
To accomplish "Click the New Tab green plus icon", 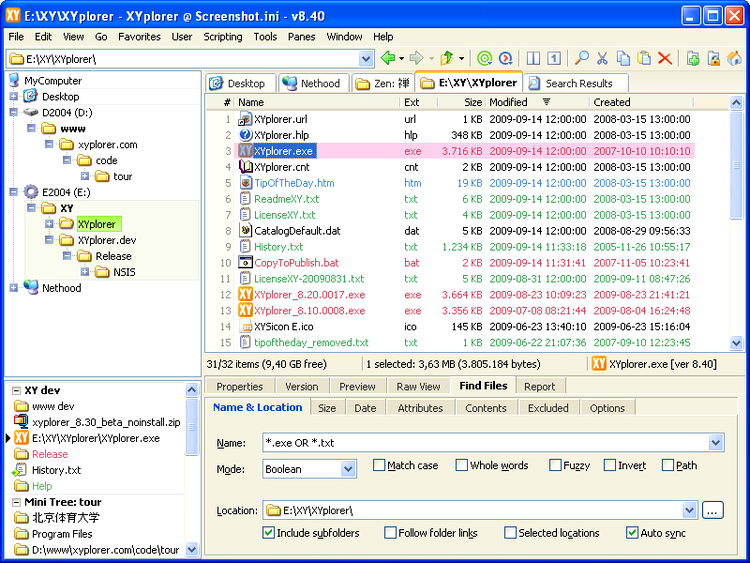I will (x=693, y=58).
